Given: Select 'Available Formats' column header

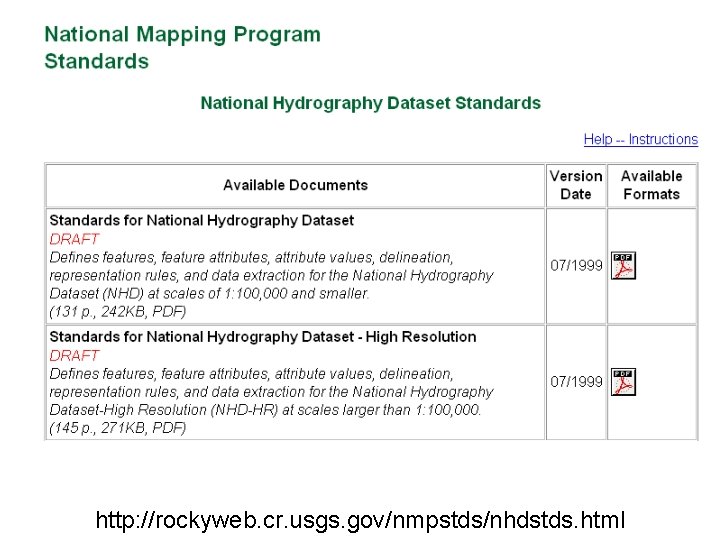Looking at the screenshot, I should click(x=652, y=185).
